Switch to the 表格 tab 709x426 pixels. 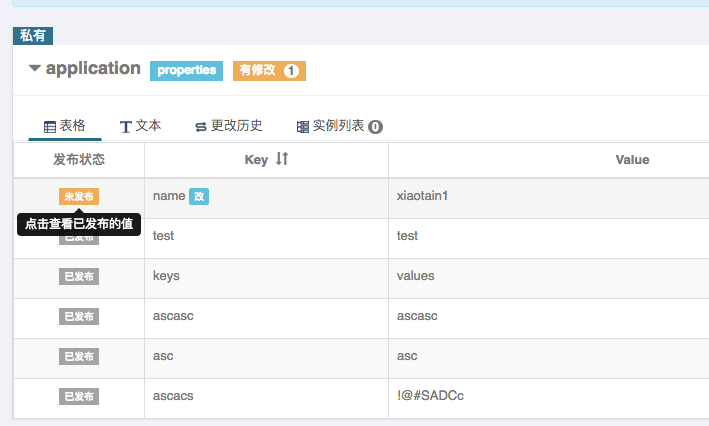pos(65,126)
